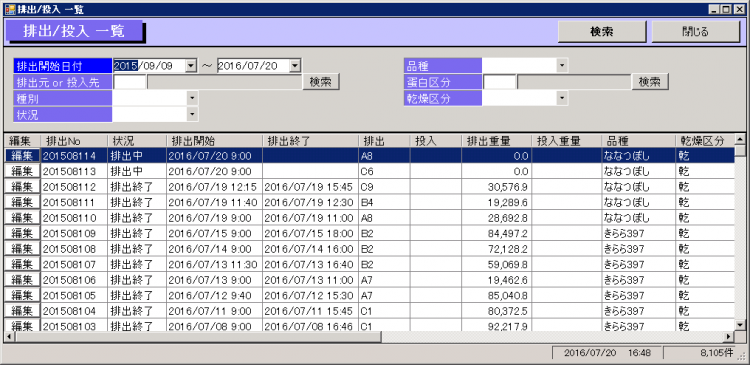
Task: Click 編集 for row 201508113
Action: (x=22, y=171)
